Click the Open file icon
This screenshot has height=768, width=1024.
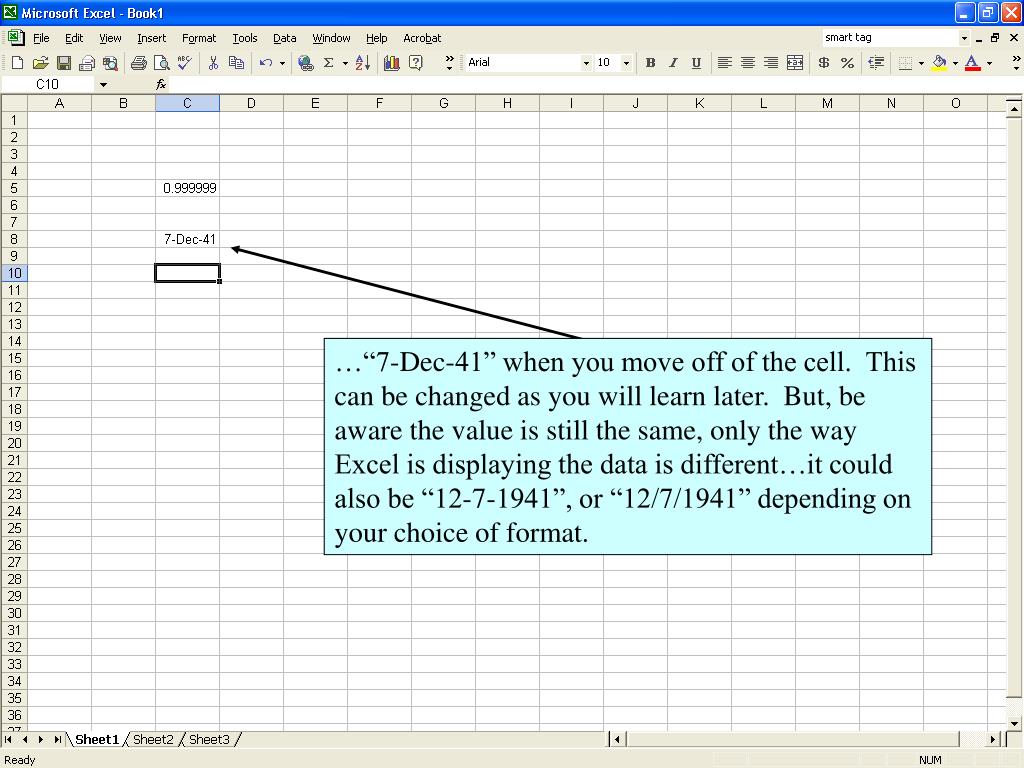(40, 63)
